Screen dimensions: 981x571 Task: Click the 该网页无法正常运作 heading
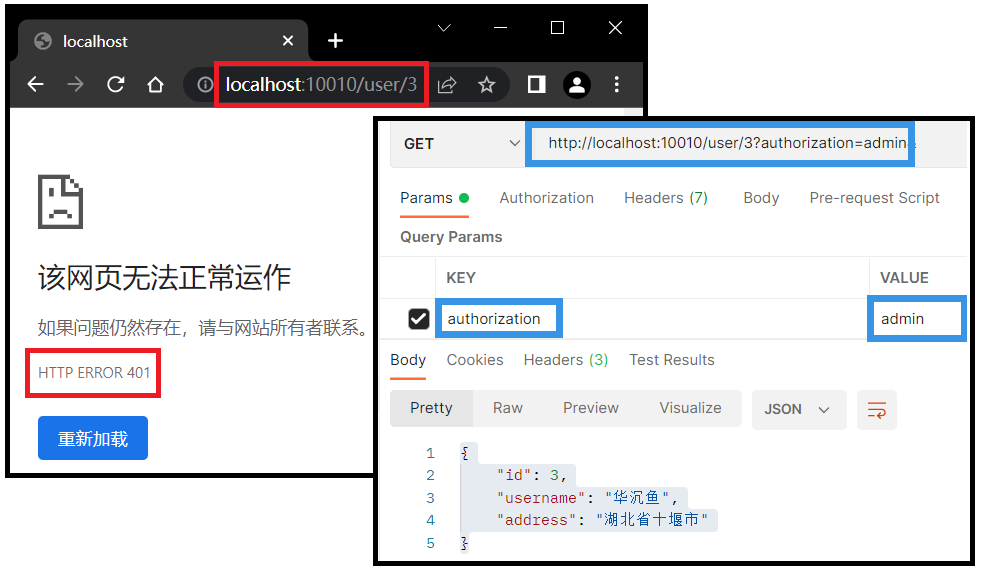(x=165, y=278)
